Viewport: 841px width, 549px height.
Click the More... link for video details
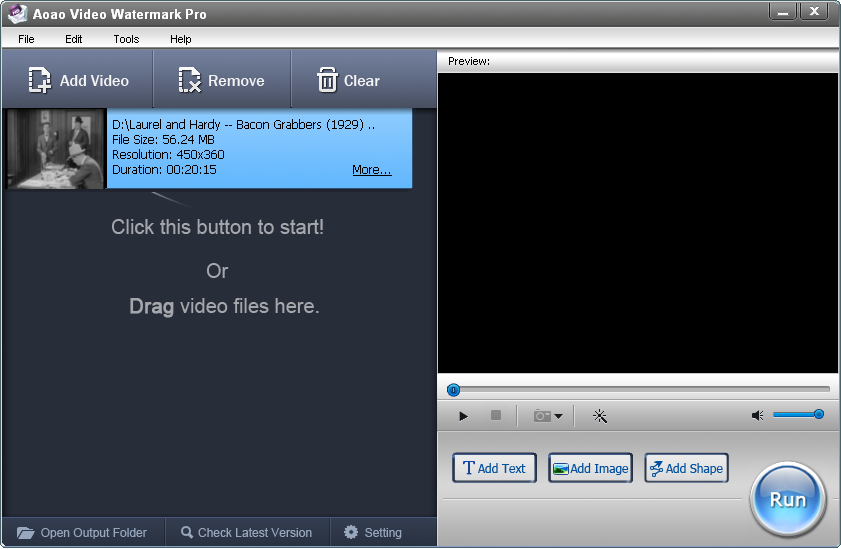tap(371, 170)
